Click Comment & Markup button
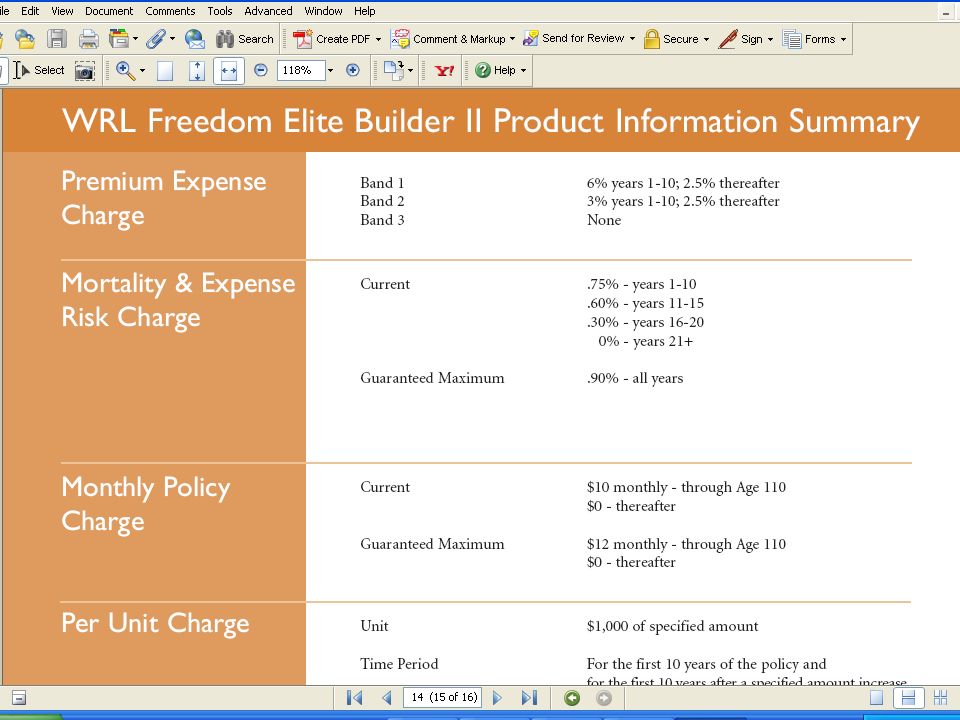960x720 pixels. click(448, 39)
